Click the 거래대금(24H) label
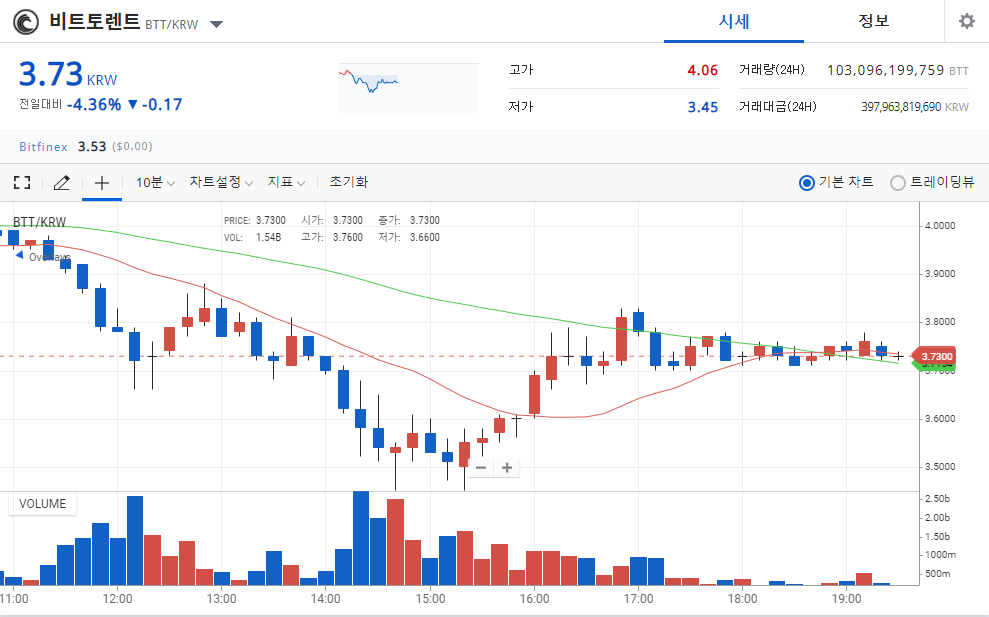 coord(778,107)
